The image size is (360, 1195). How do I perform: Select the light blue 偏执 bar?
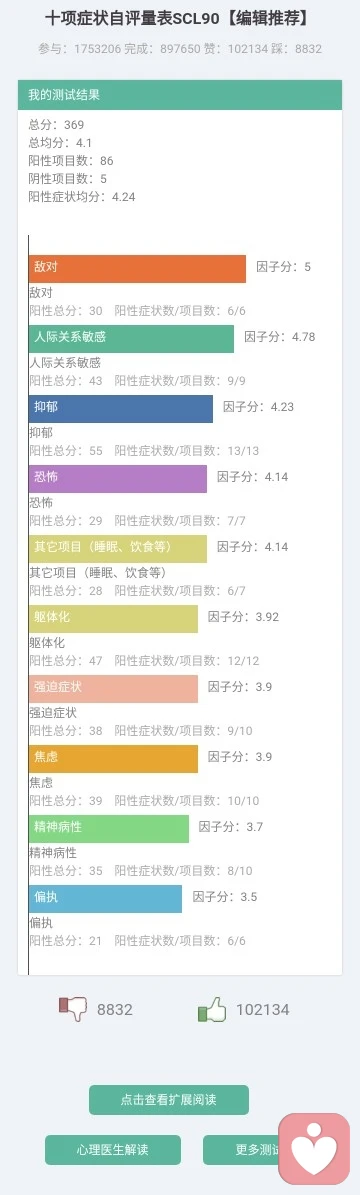[x=105, y=899]
